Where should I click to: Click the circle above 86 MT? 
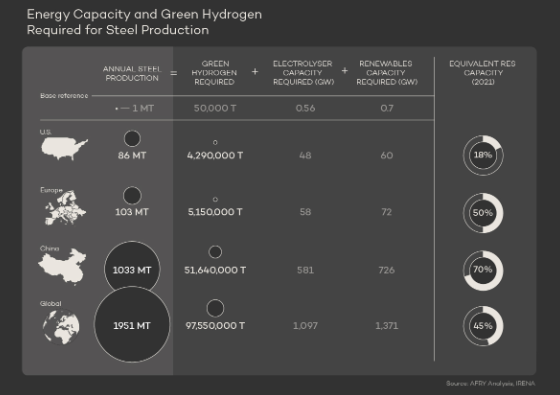coord(132,139)
